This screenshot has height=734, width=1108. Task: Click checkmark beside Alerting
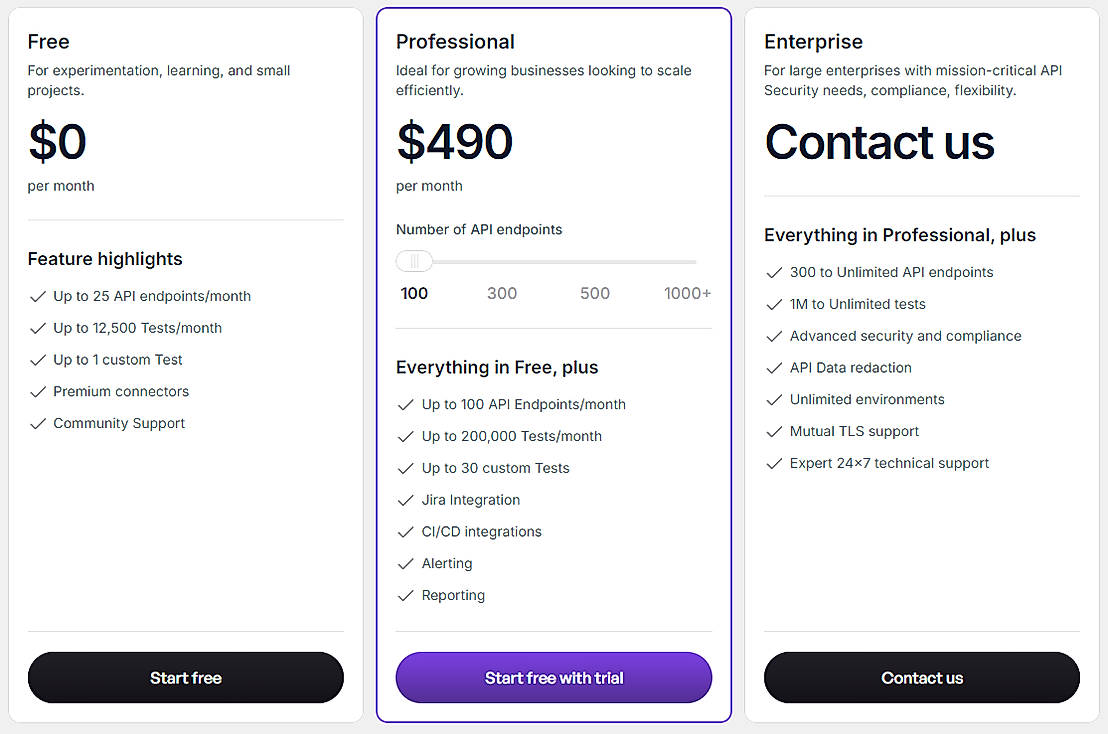[406, 564]
